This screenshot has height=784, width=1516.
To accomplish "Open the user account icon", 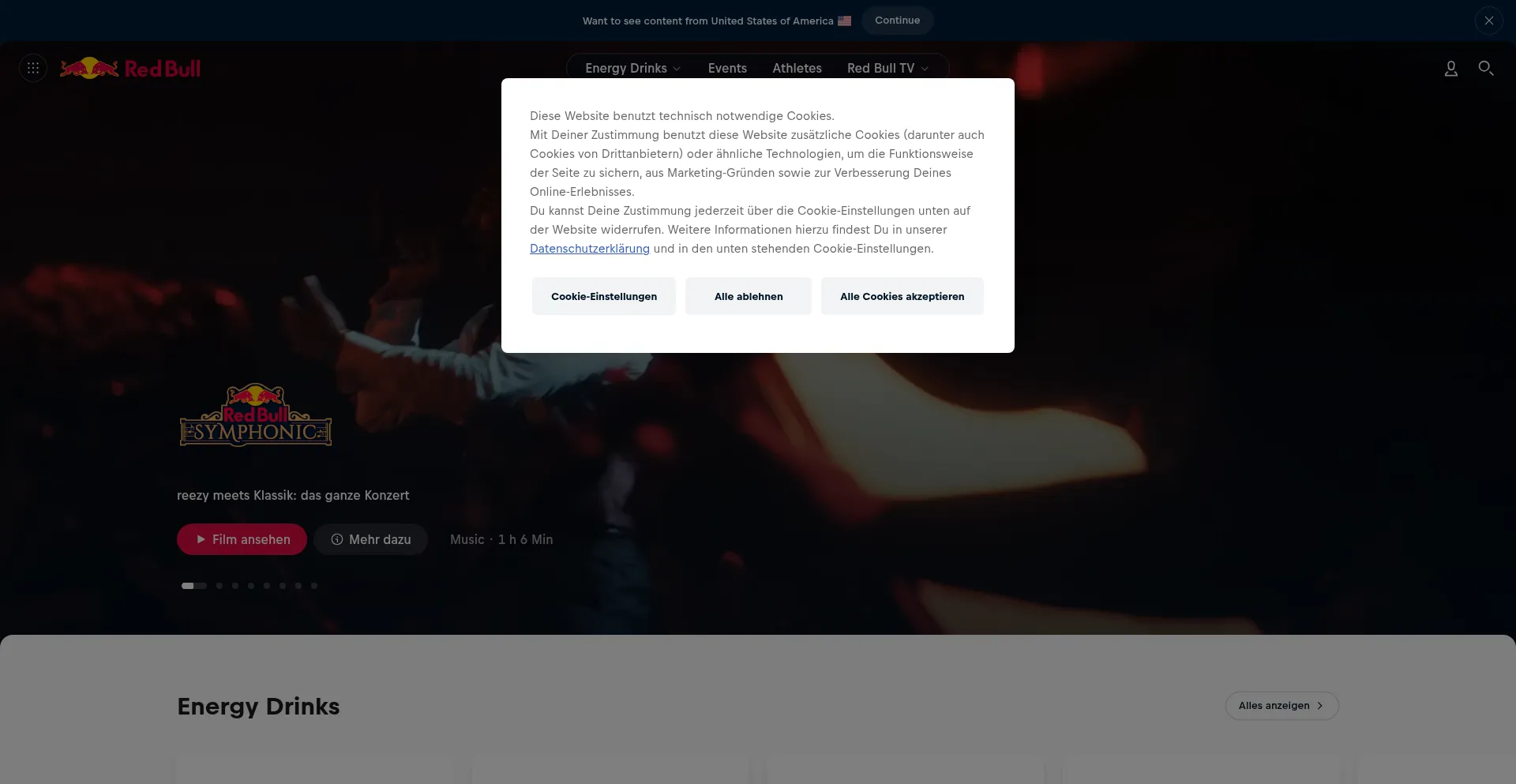I will (x=1450, y=69).
